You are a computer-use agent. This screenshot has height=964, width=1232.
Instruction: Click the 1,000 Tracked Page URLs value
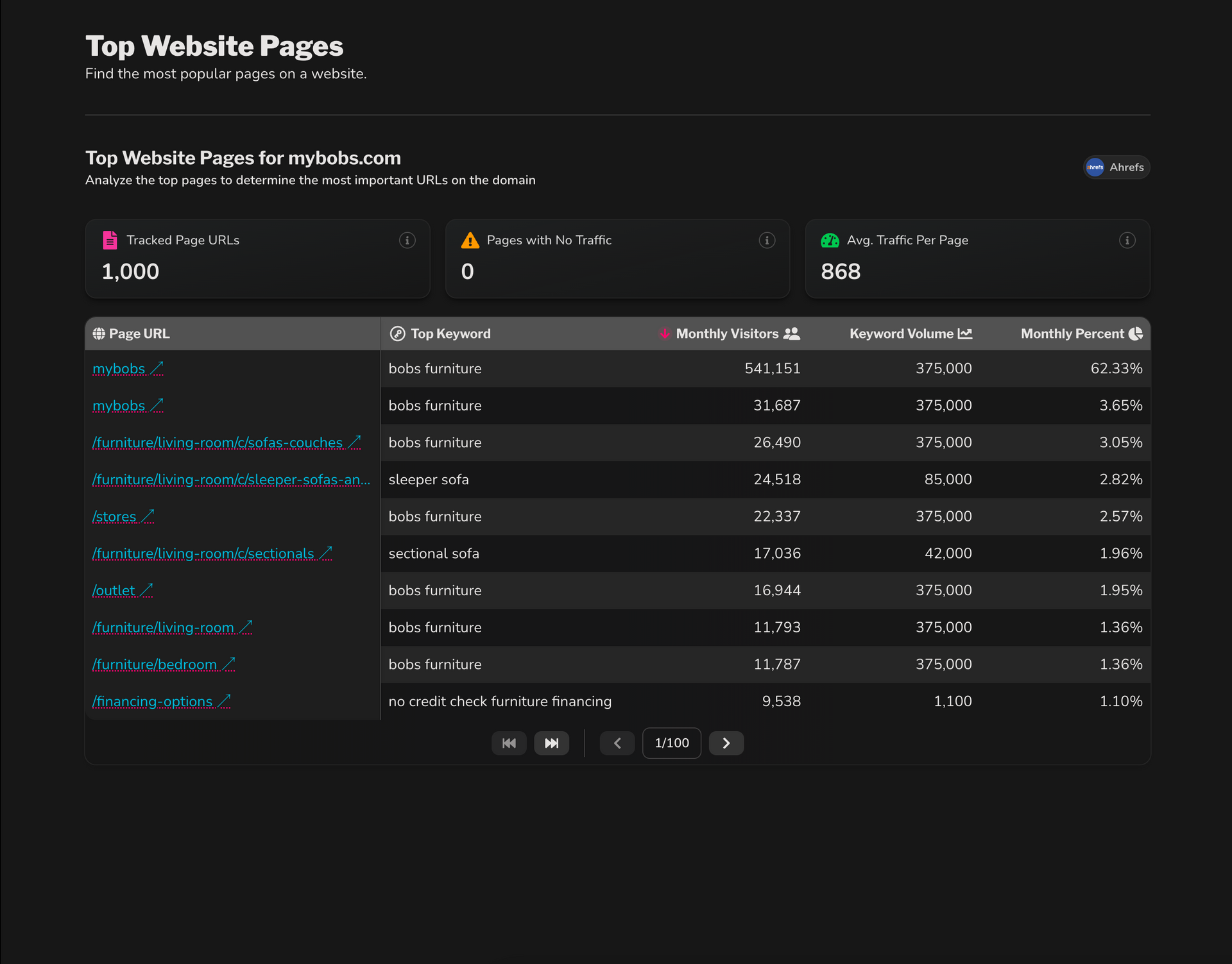[x=130, y=272]
